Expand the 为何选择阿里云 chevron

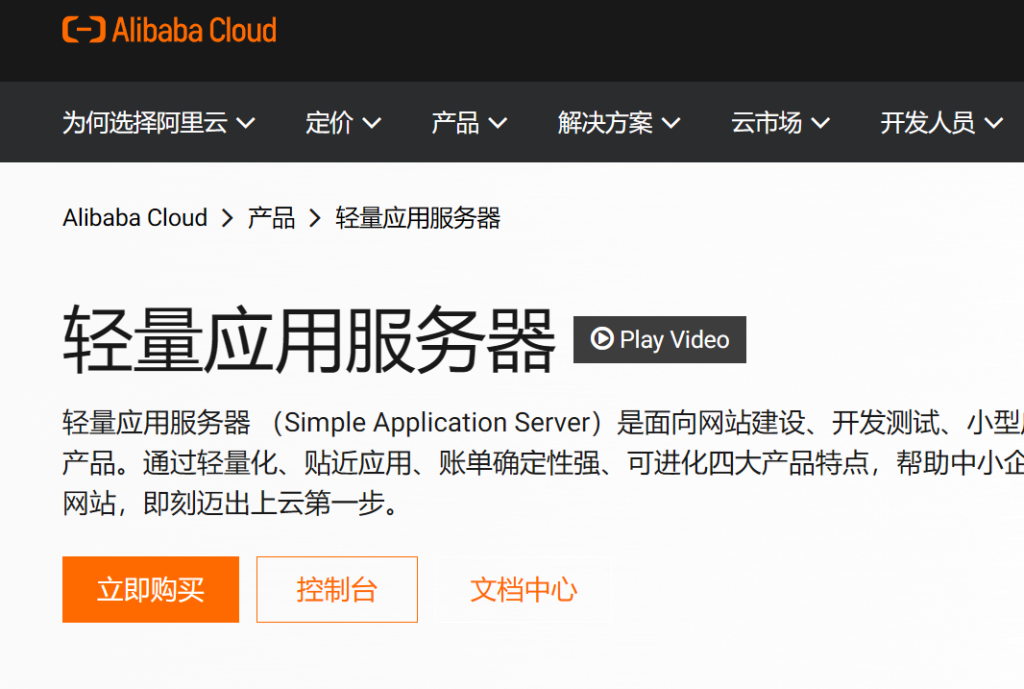click(246, 123)
